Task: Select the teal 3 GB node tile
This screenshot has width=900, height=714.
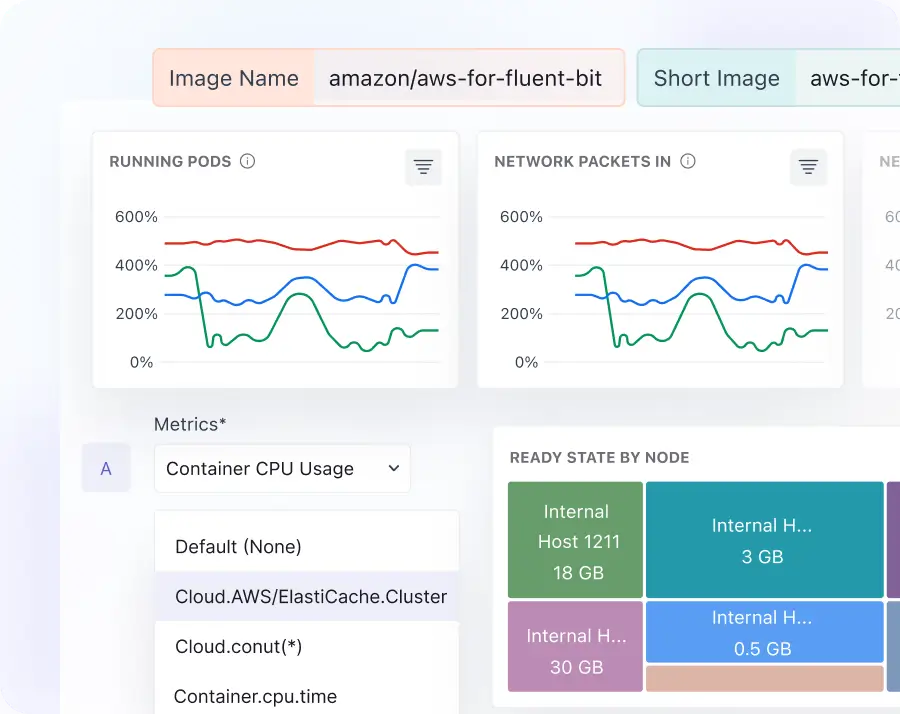Action: tap(765, 540)
